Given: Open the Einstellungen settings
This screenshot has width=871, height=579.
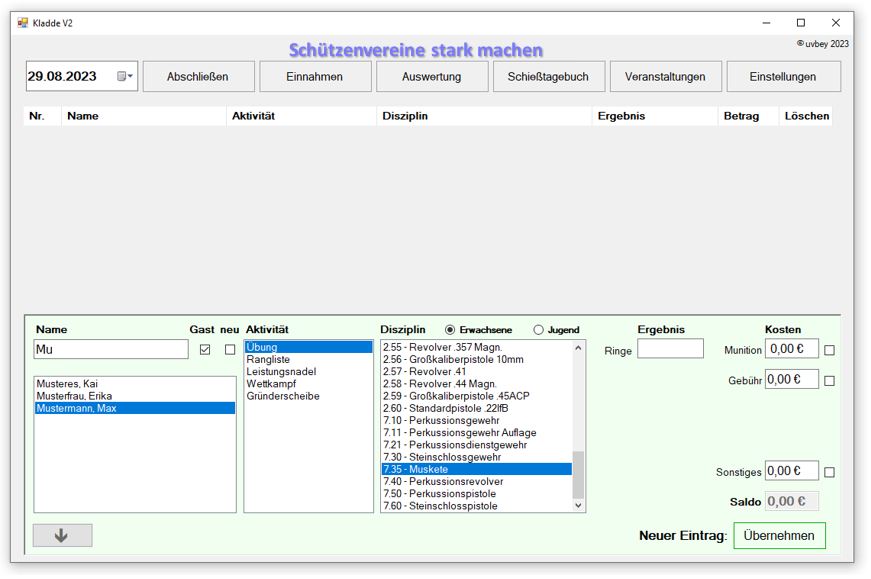Looking at the screenshot, I should tap(783, 77).
